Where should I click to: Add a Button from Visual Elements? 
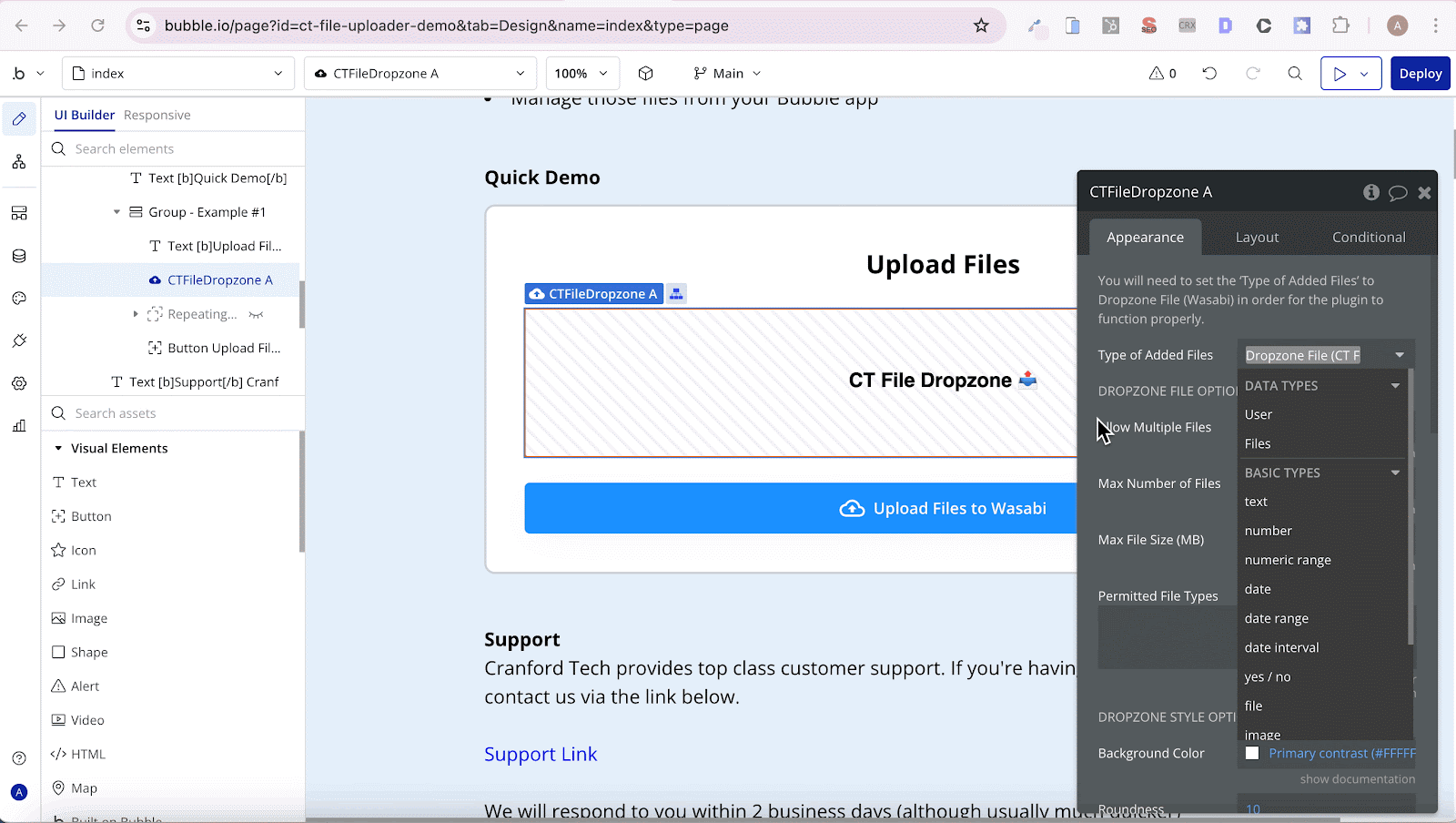pos(82,516)
